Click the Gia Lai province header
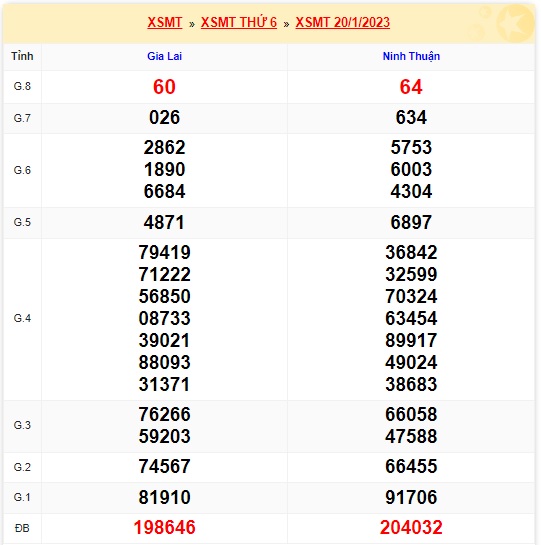541x545 pixels. pyautogui.click(x=164, y=56)
